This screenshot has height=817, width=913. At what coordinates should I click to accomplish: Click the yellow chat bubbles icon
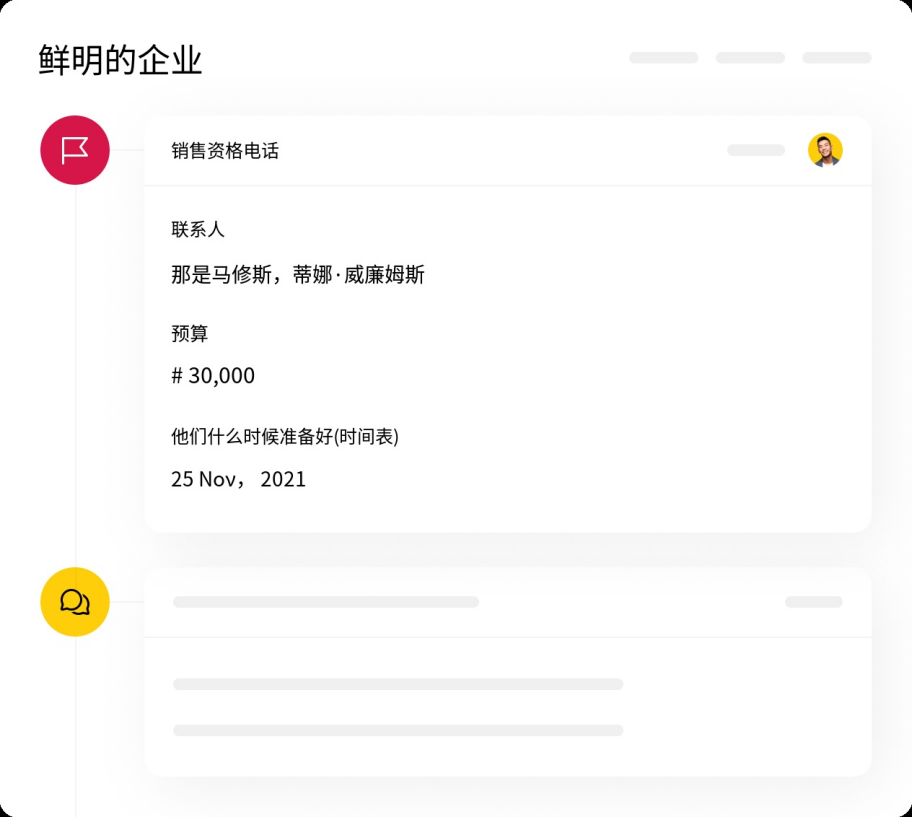(75, 602)
